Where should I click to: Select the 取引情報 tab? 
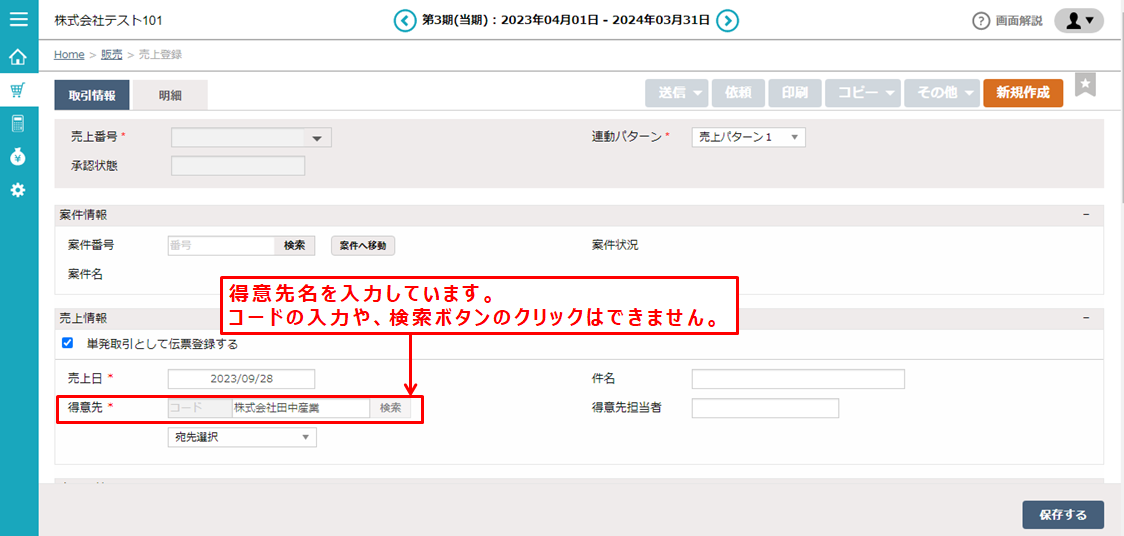[92, 95]
